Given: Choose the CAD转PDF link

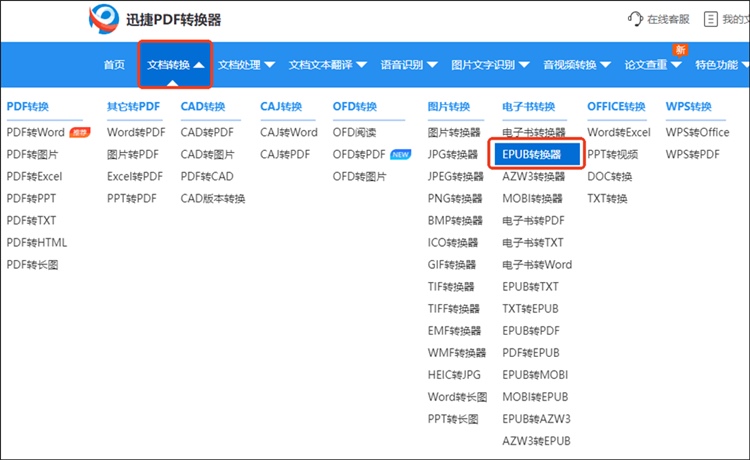Looking at the screenshot, I should 206,132.
